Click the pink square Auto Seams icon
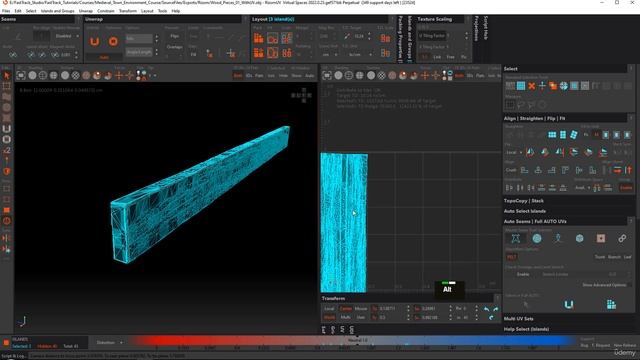Viewport: 640px width, 360px height. pos(600,238)
